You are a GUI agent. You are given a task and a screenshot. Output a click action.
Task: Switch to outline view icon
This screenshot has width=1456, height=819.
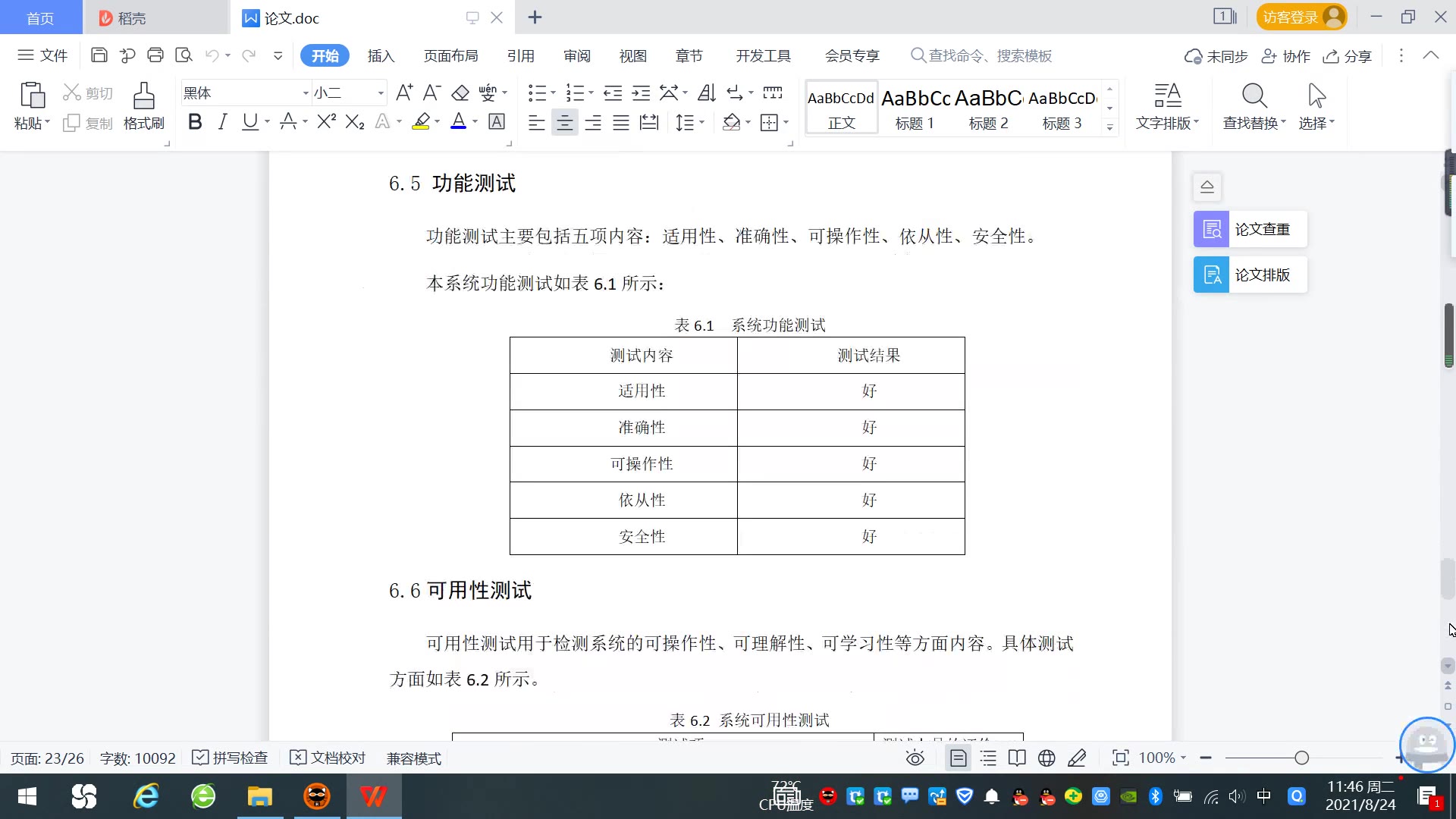tap(988, 758)
